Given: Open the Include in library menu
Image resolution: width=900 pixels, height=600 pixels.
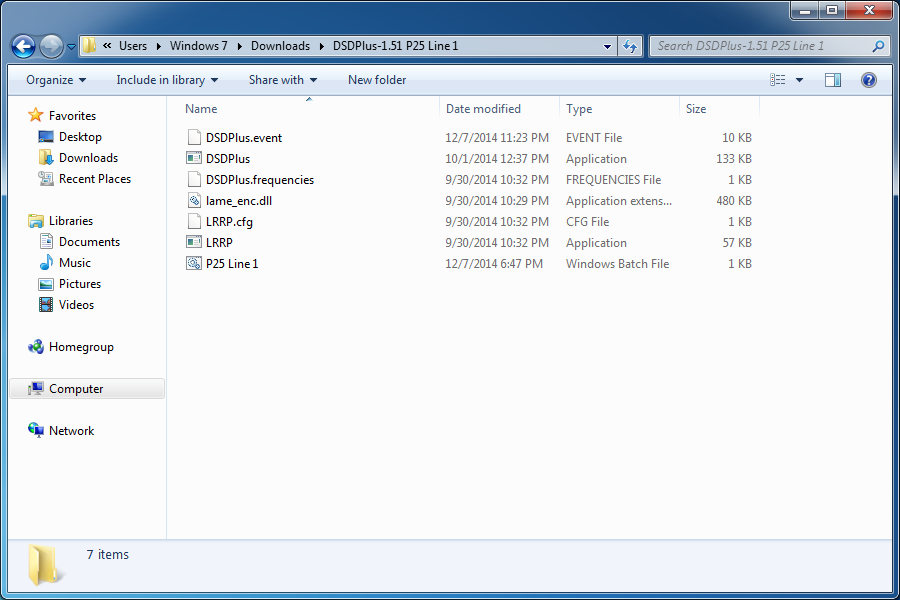Looking at the screenshot, I should [x=167, y=80].
